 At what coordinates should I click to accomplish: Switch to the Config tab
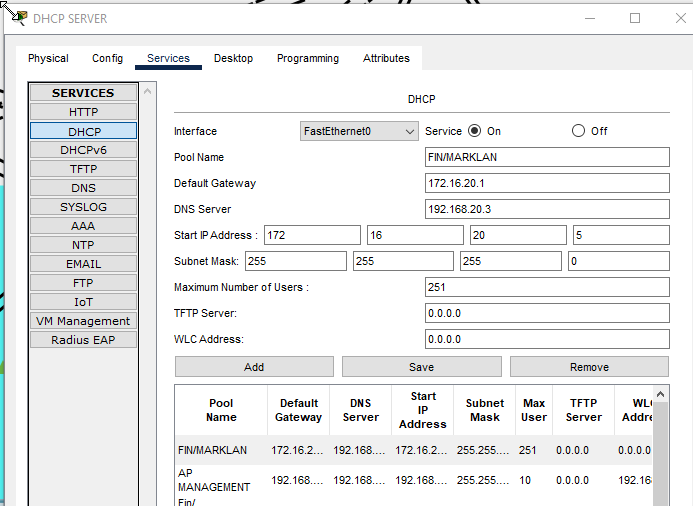pos(107,58)
